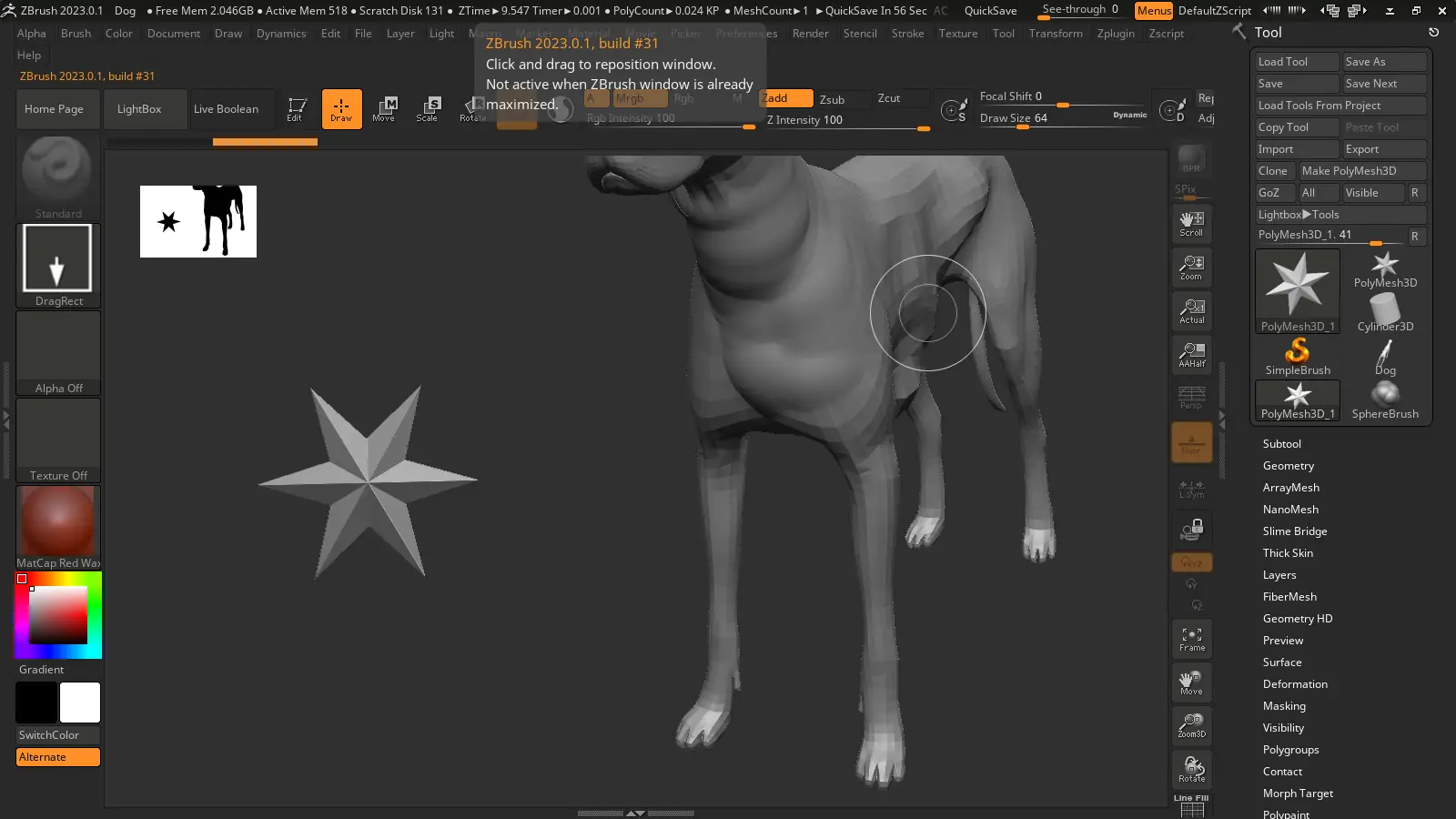Activate the Draw mode button

pyautogui.click(x=341, y=109)
